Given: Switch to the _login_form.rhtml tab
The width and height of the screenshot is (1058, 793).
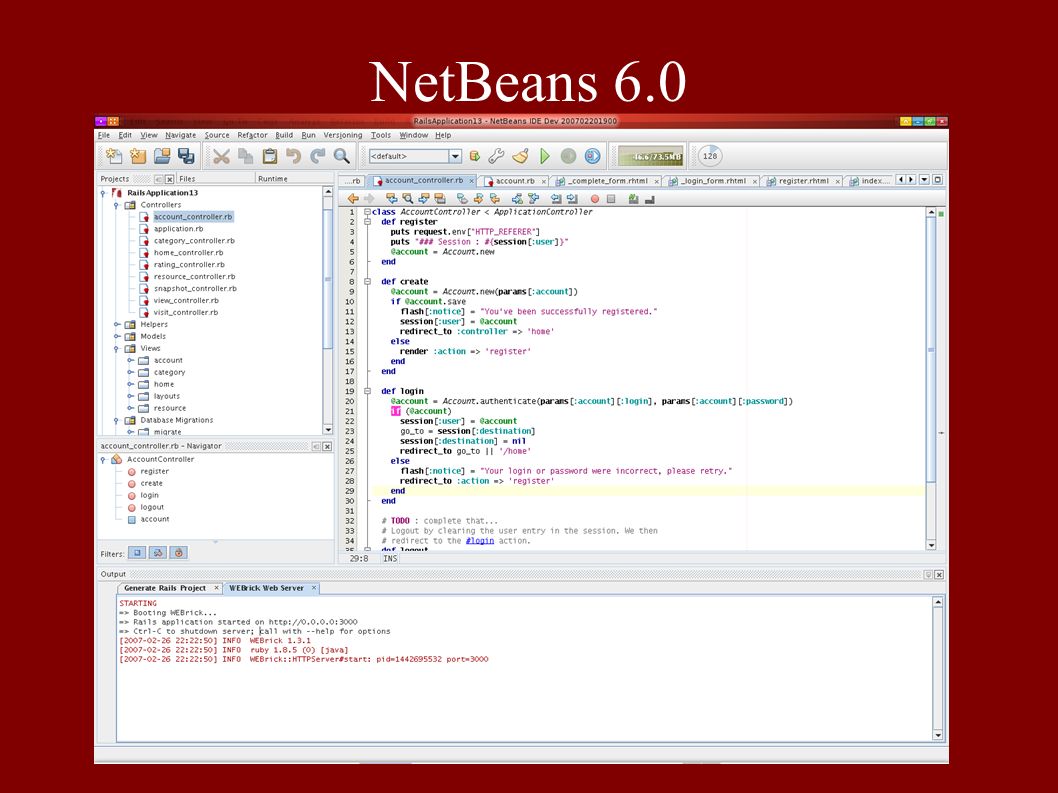Looking at the screenshot, I should [713, 181].
